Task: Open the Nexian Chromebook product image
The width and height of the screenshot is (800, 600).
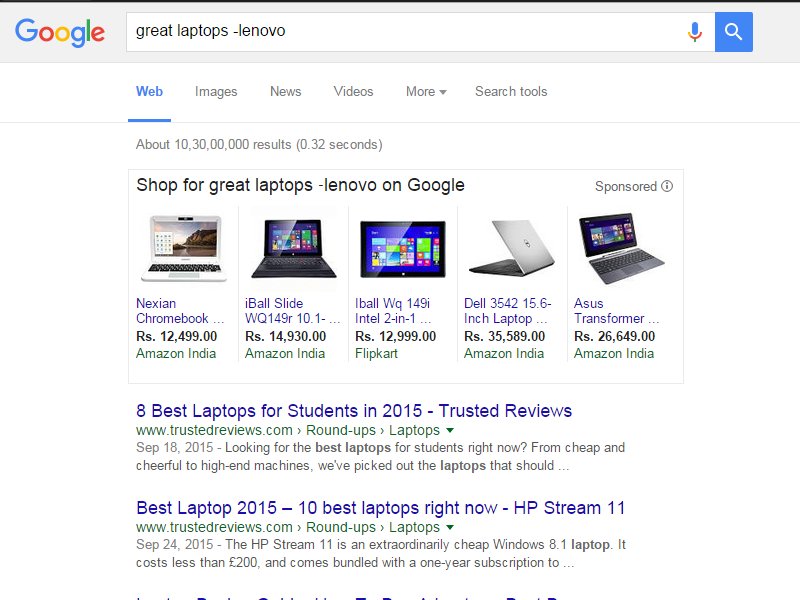Action: click(184, 248)
